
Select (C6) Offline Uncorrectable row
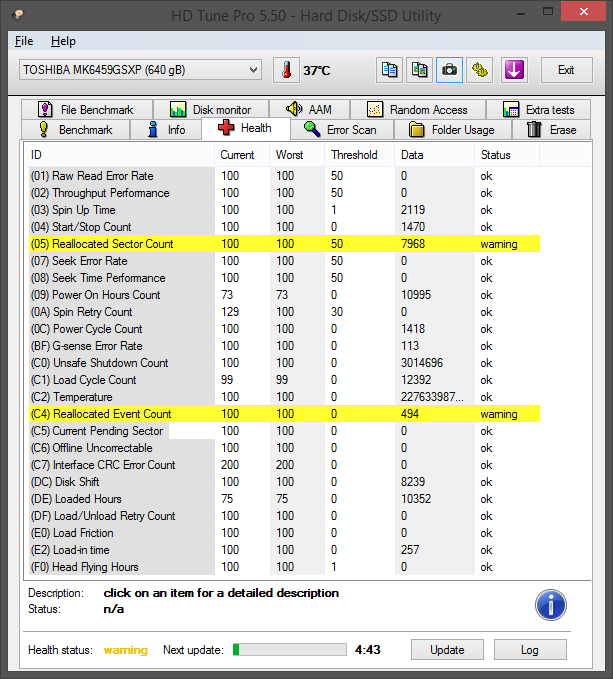coord(284,448)
